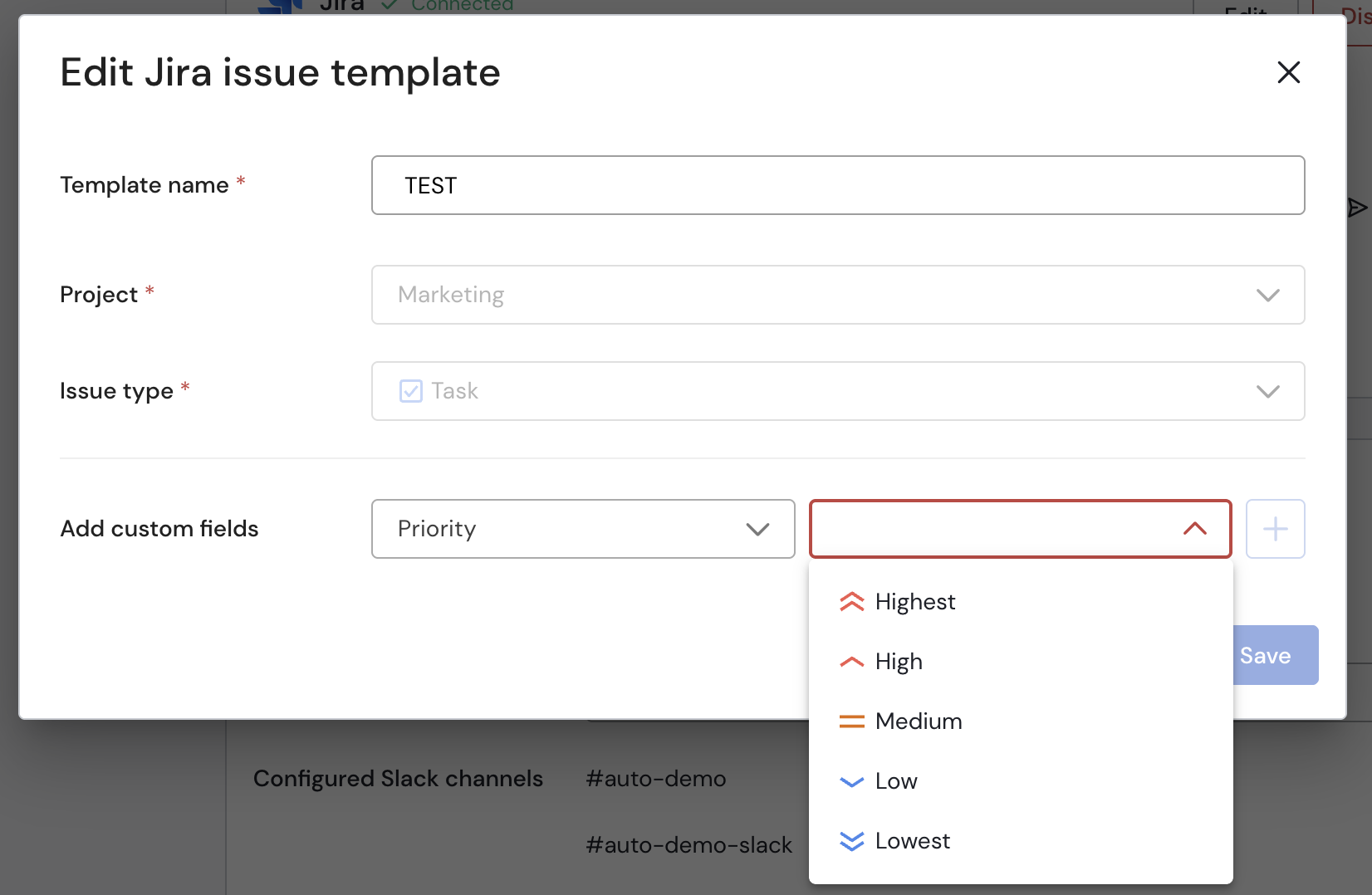The height and width of the screenshot is (895, 1372).
Task: Open the Priority custom field dropdown
Action: (583, 529)
